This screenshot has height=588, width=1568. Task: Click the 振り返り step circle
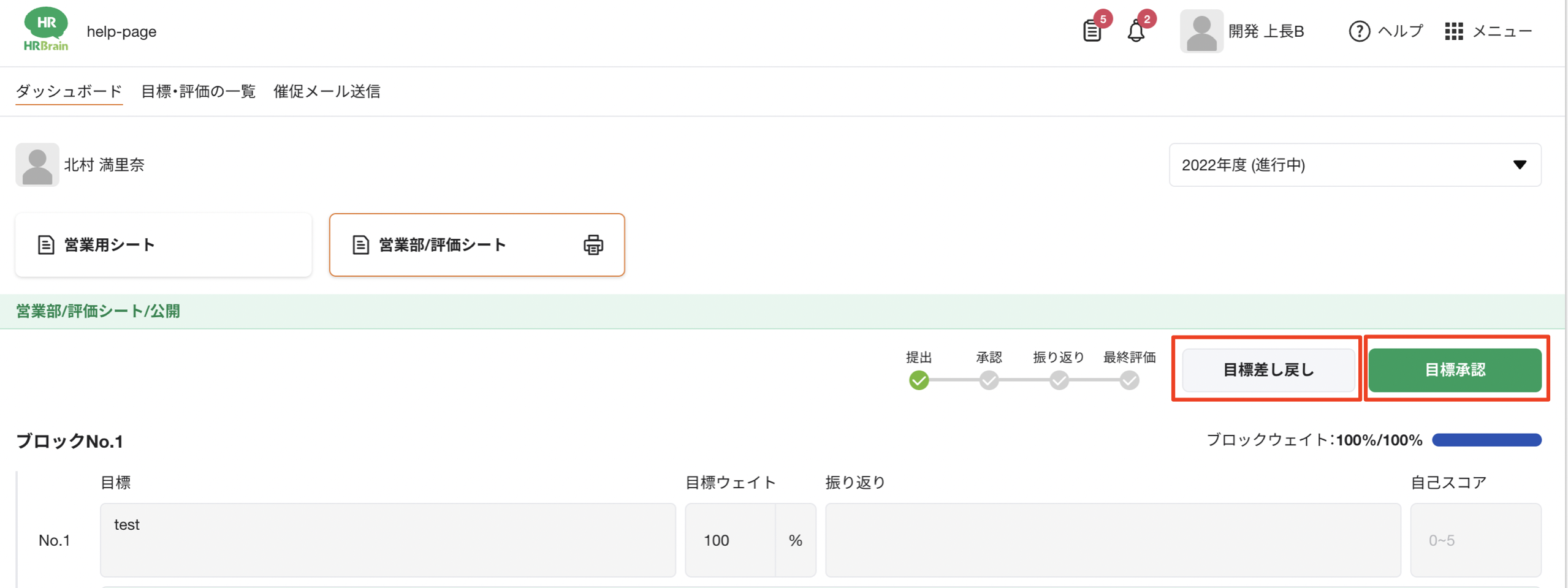[1059, 380]
